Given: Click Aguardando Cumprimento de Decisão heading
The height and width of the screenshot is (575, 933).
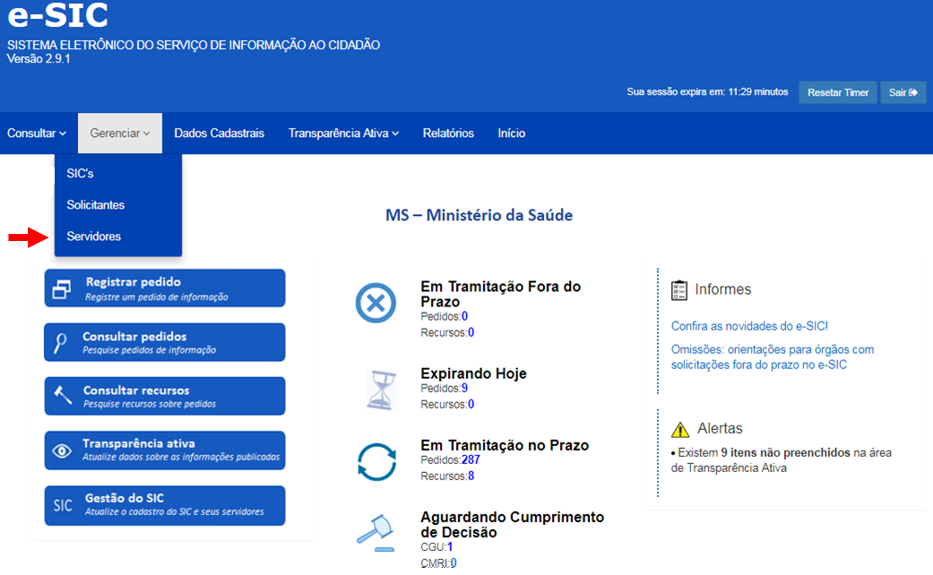Looking at the screenshot, I should point(512,524).
